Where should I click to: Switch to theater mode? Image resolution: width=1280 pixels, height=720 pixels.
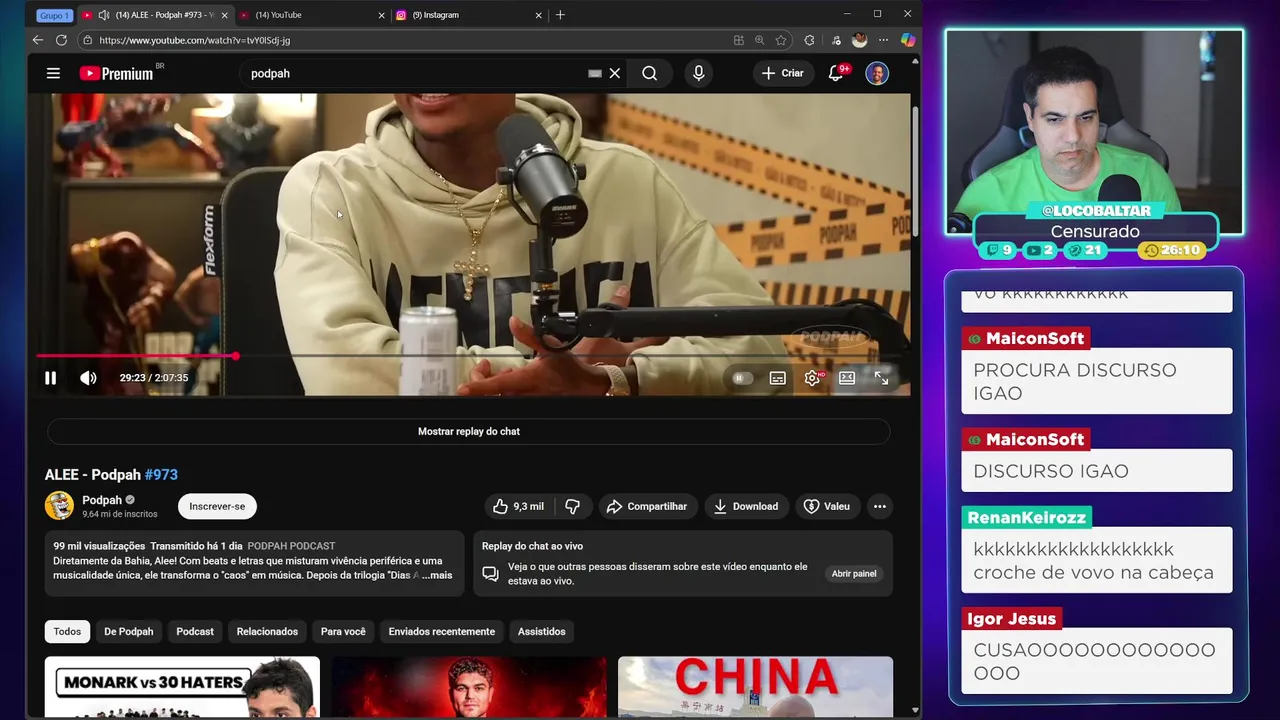(847, 378)
